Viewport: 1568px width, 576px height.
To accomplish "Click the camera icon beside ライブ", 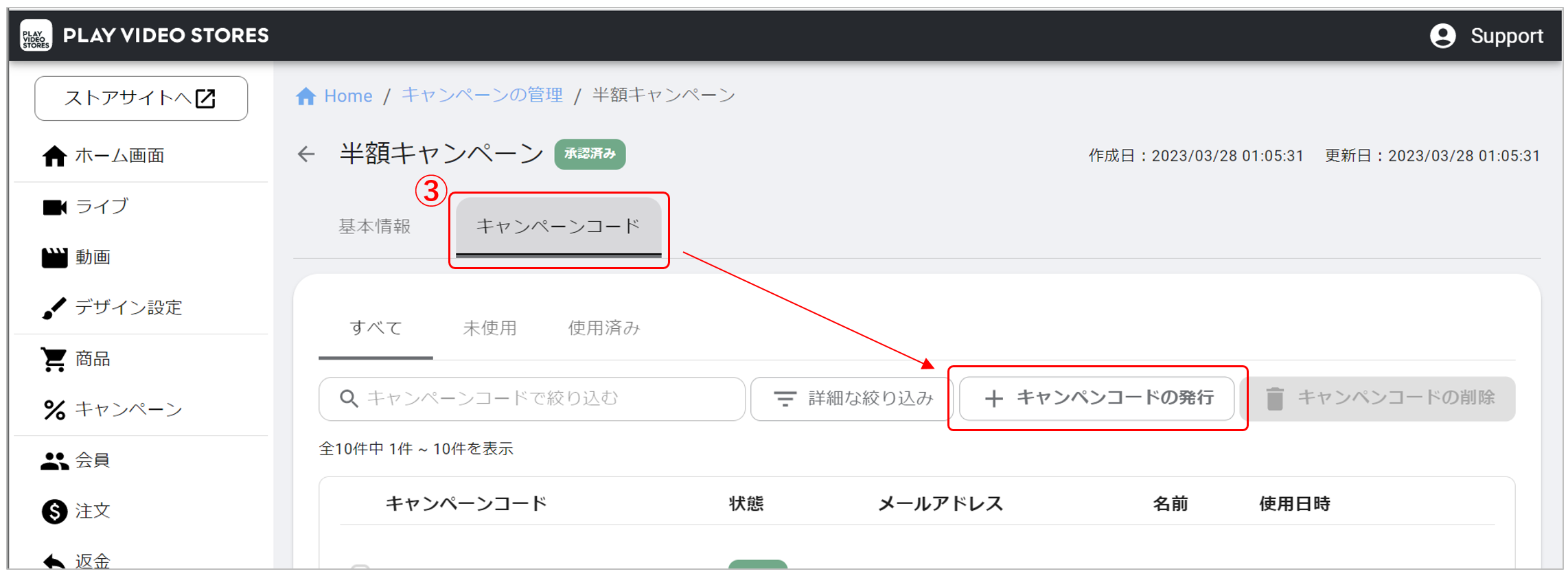I will pyautogui.click(x=54, y=207).
